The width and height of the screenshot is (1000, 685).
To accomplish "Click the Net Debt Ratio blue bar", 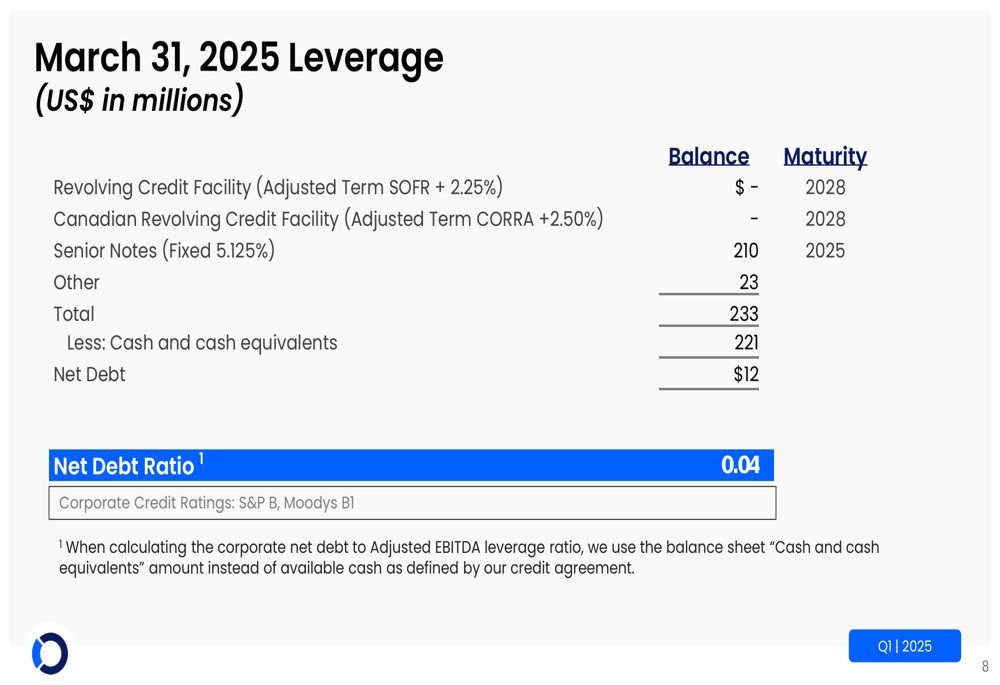I will tap(411, 465).
